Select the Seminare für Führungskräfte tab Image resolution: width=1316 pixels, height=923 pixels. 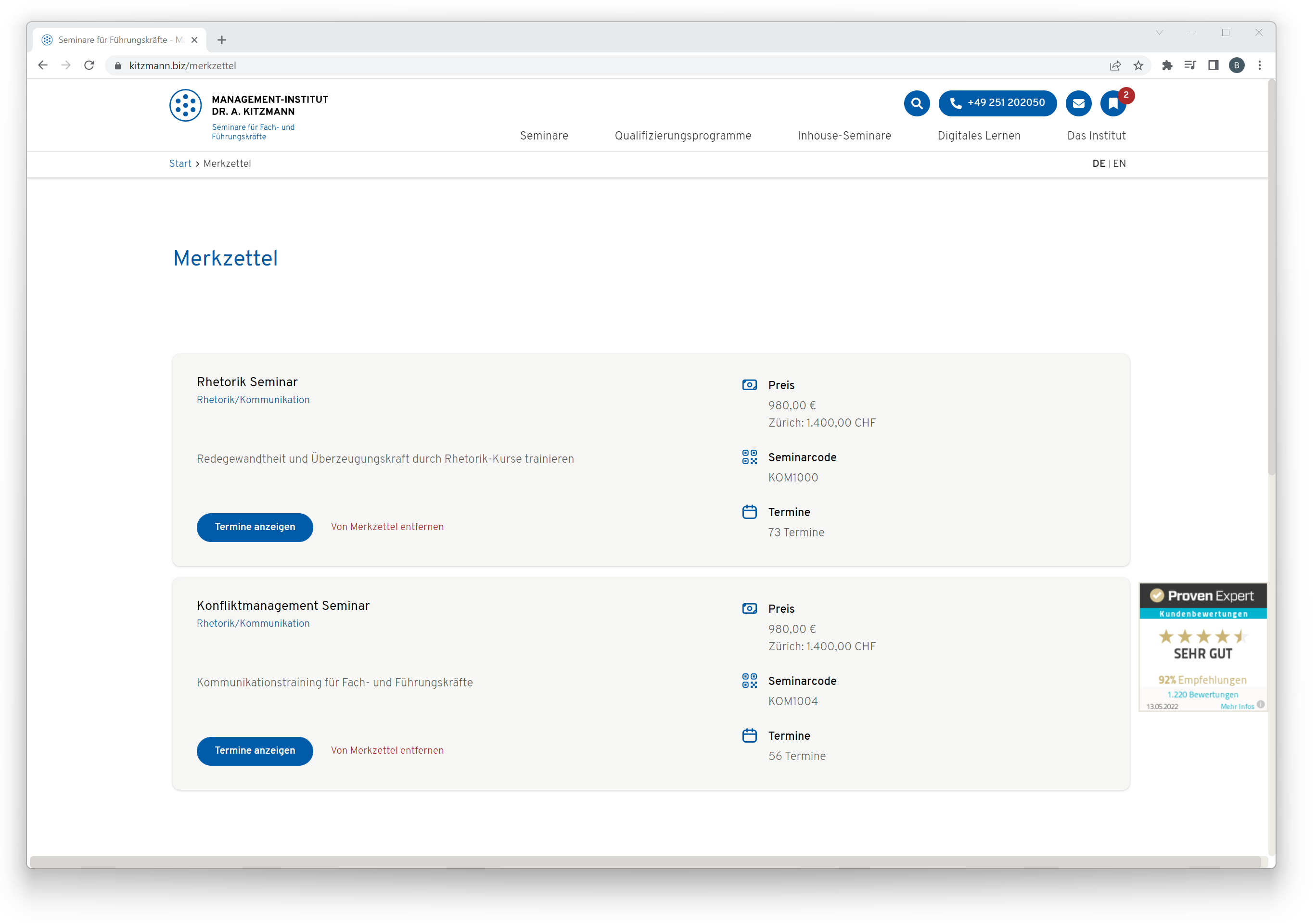[120, 40]
